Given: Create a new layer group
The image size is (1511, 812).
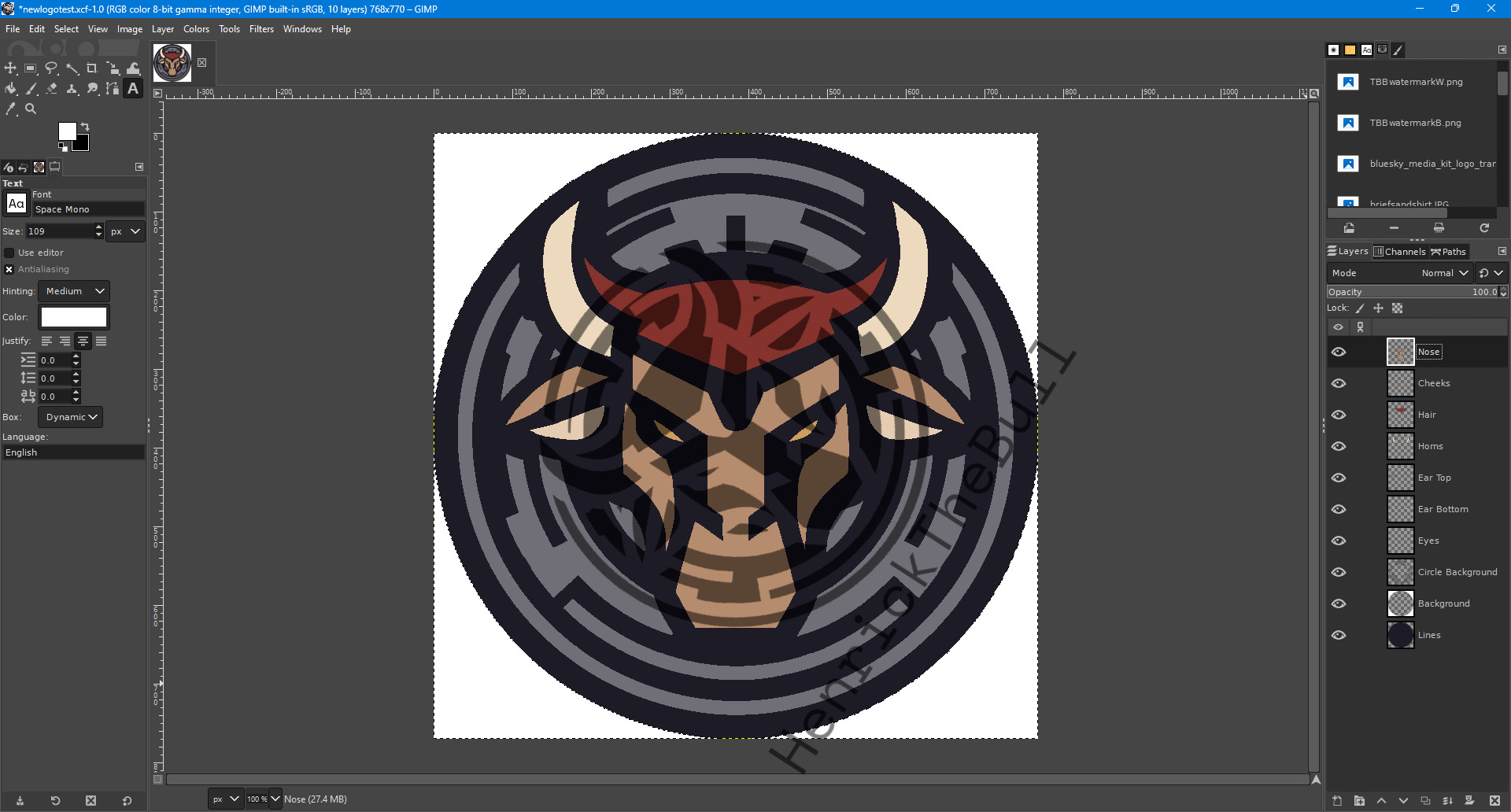Looking at the screenshot, I should pyautogui.click(x=1359, y=801).
